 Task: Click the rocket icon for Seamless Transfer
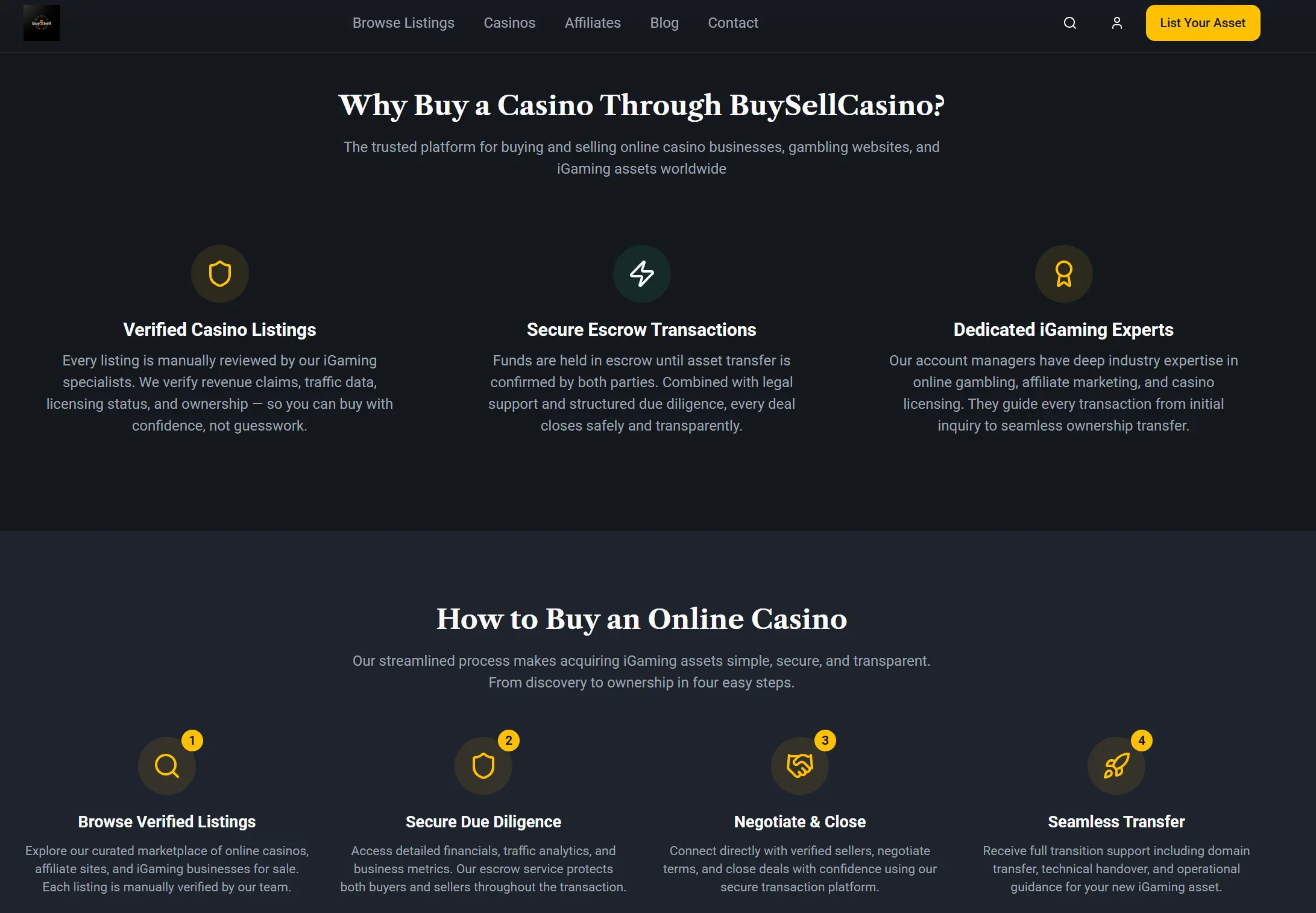coord(1116,766)
